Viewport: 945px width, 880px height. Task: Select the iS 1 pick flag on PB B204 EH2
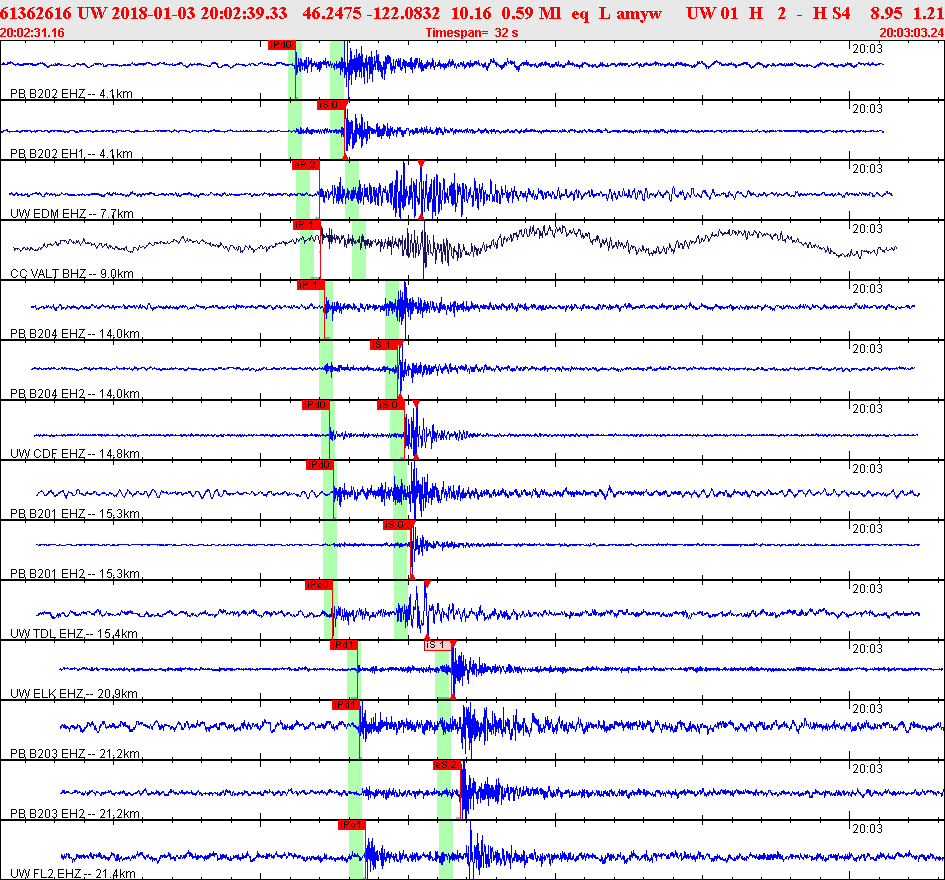384,345
